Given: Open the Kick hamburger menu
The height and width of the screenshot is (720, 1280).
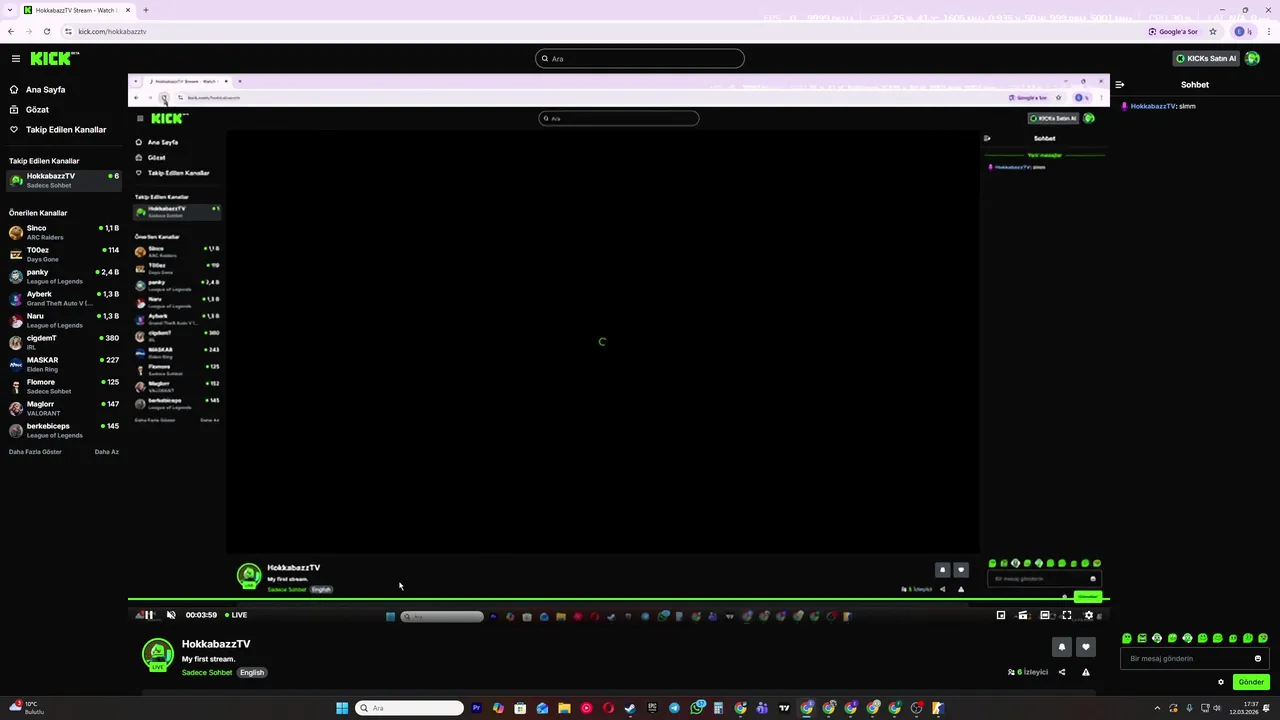Looking at the screenshot, I should coord(15,59).
